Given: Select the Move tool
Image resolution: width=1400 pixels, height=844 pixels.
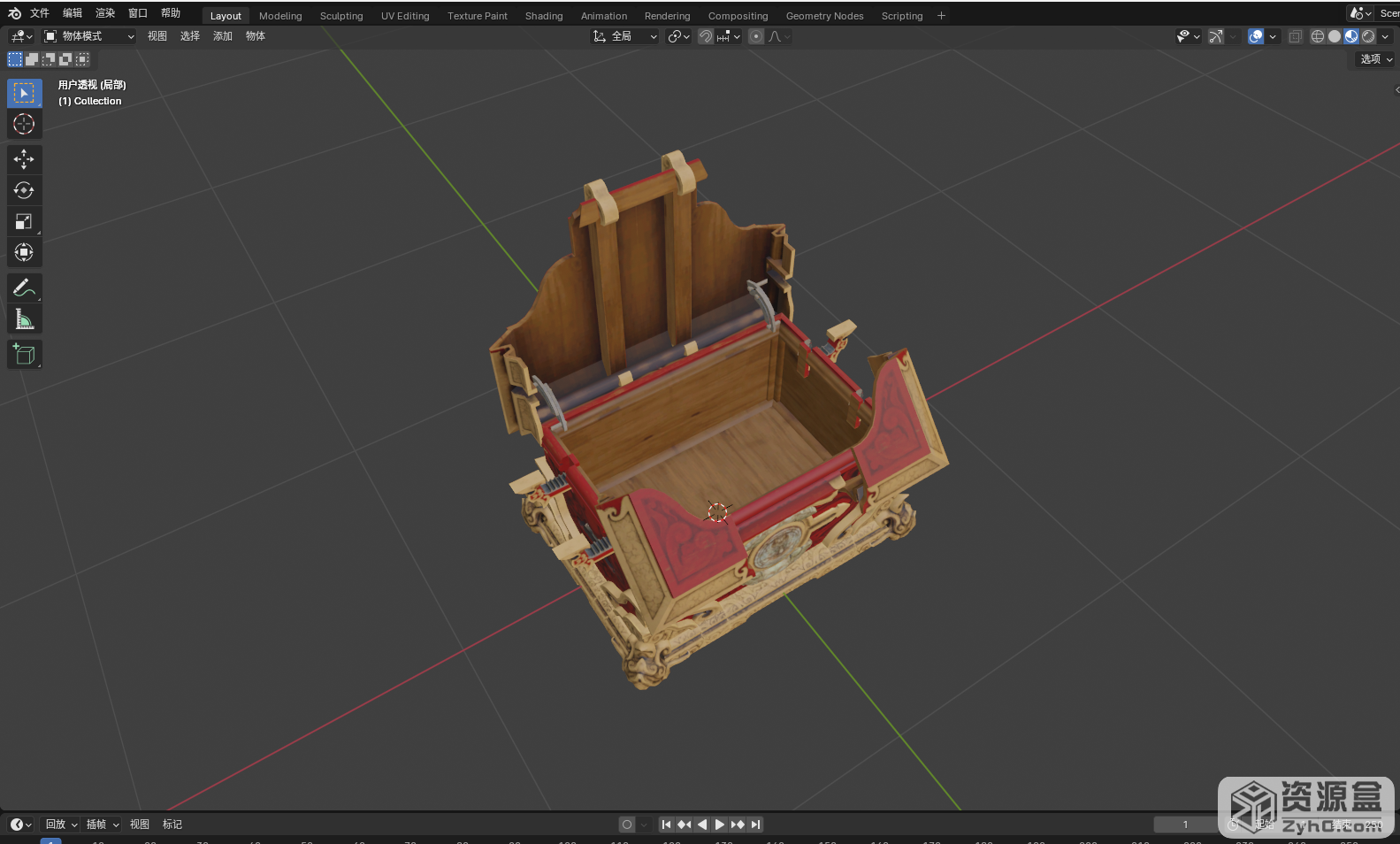Looking at the screenshot, I should click(x=24, y=159).
